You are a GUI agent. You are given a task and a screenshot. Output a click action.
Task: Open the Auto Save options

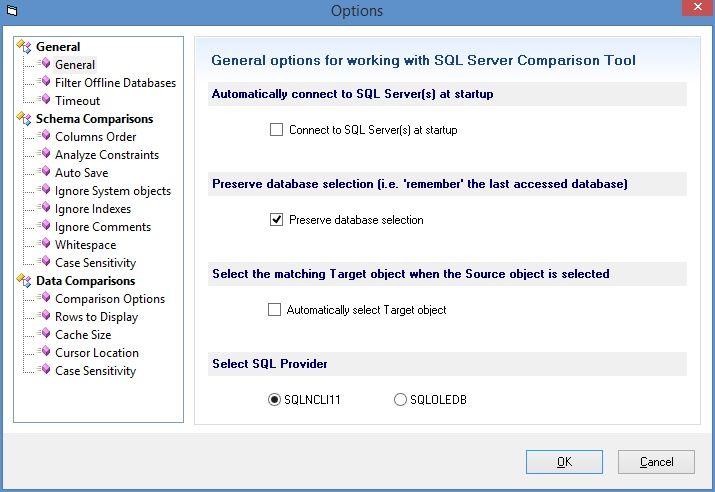point(82,172)
